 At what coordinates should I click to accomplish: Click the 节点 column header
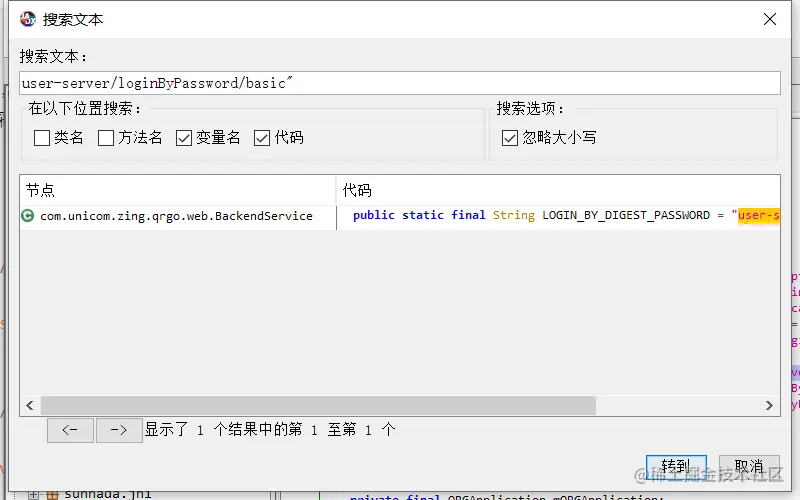click(178, 190)
